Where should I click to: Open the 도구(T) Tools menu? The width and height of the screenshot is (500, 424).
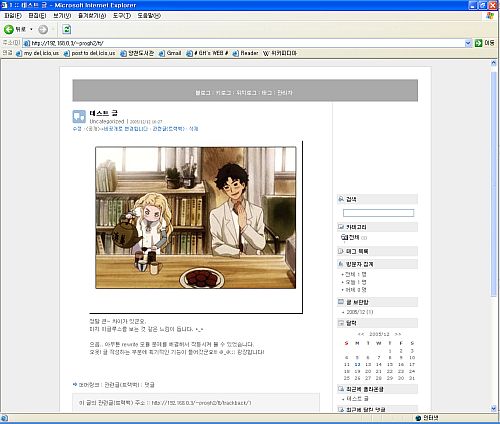(122, 16)
